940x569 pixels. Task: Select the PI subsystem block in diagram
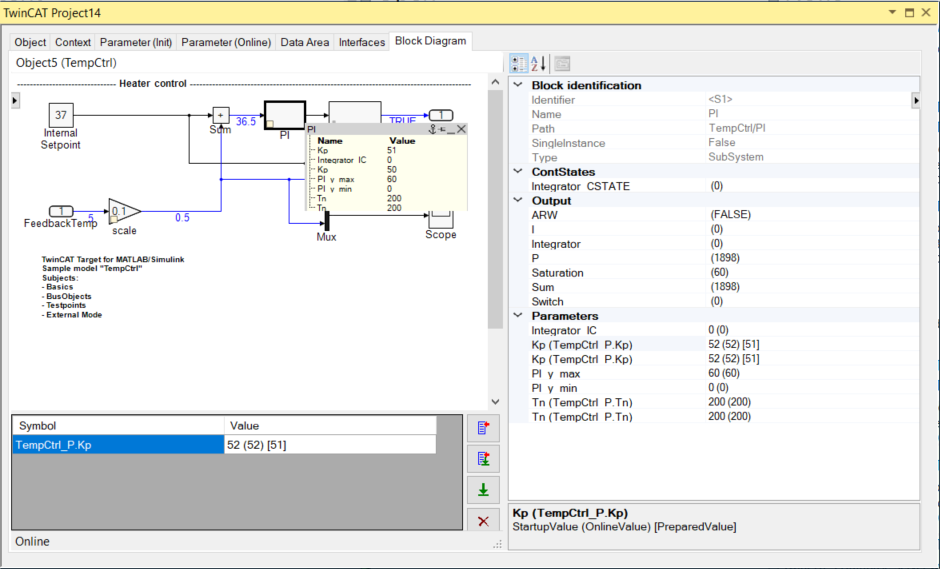[285, 115]
